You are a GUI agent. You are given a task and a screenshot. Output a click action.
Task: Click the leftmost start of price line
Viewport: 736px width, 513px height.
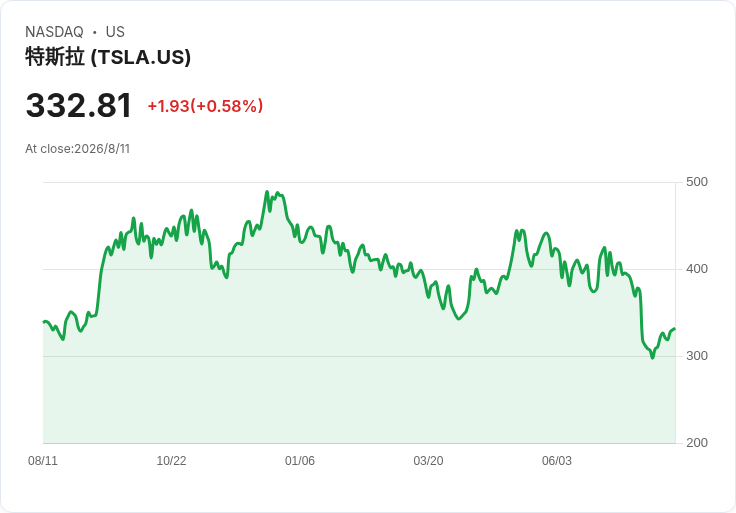pos(44,322)
